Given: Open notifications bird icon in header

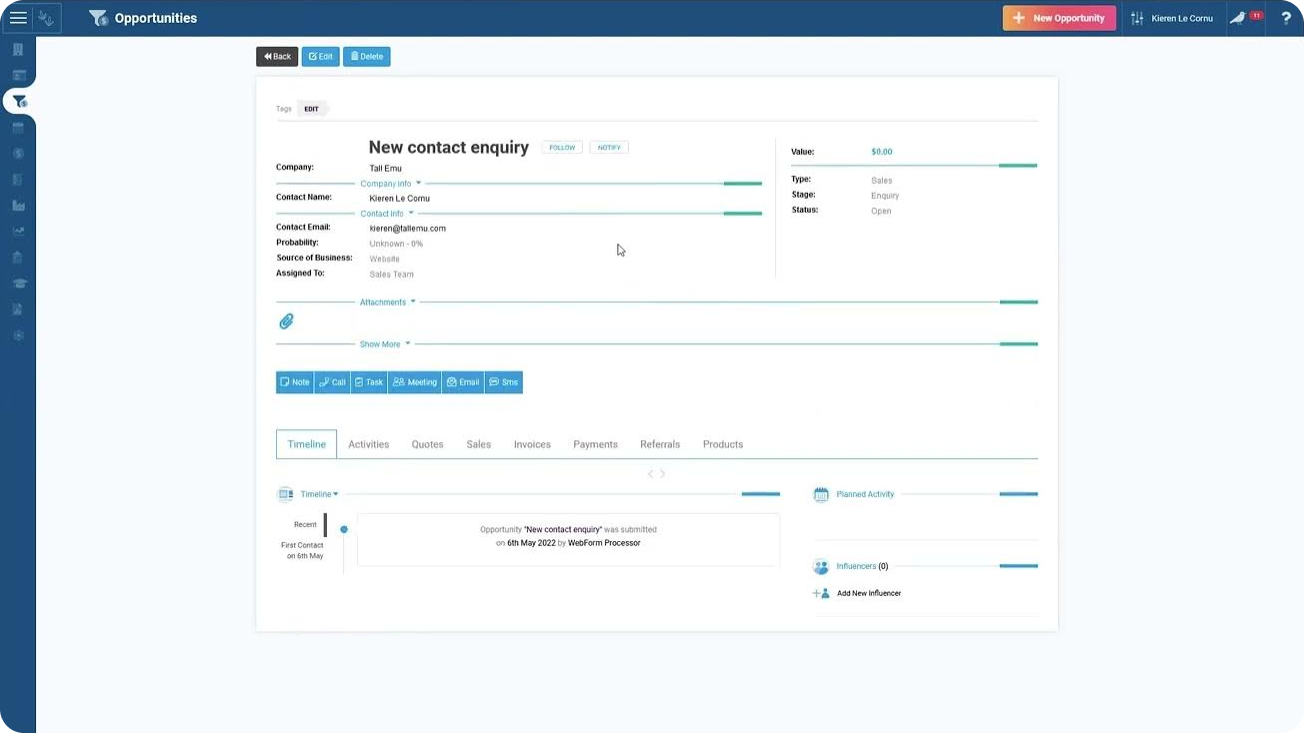Looking at the screenshot, I should [1239, 18].
